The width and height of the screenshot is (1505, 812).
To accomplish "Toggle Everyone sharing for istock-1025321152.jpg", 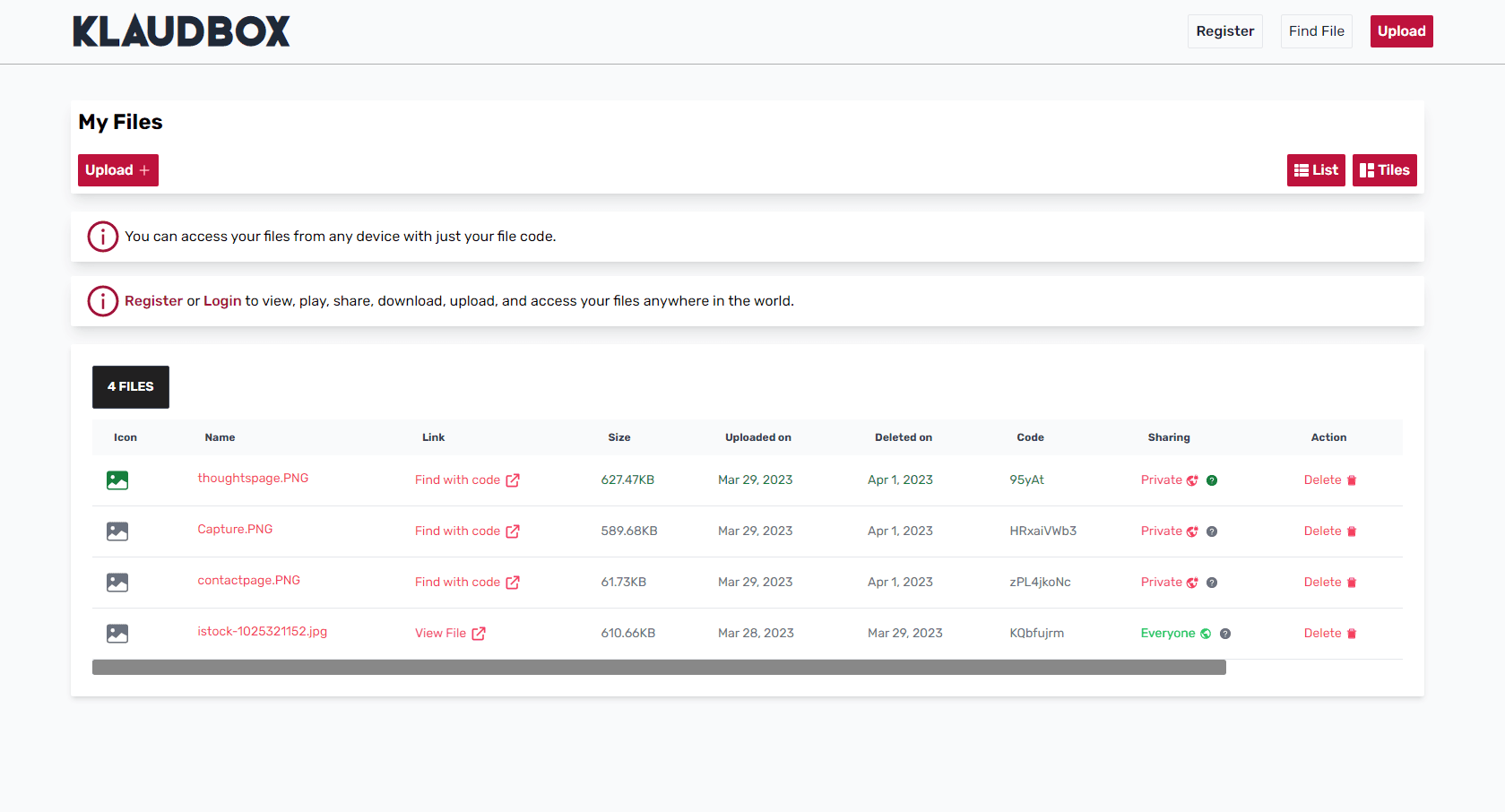I will pyautogui.click(x=1175, y=634).
